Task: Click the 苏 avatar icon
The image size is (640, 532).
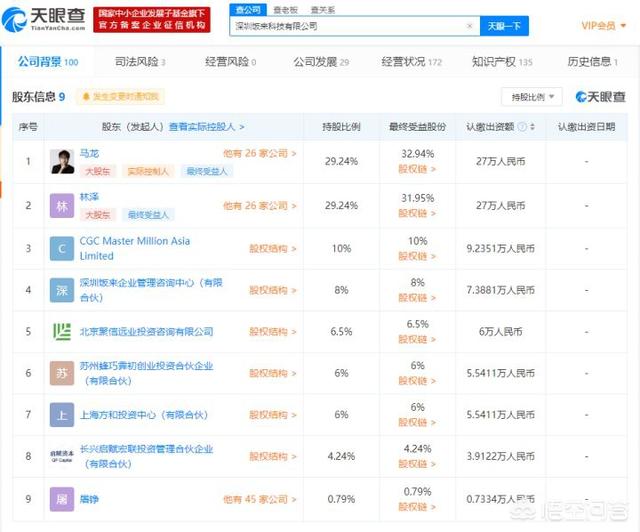Action: tap(62, 373)
